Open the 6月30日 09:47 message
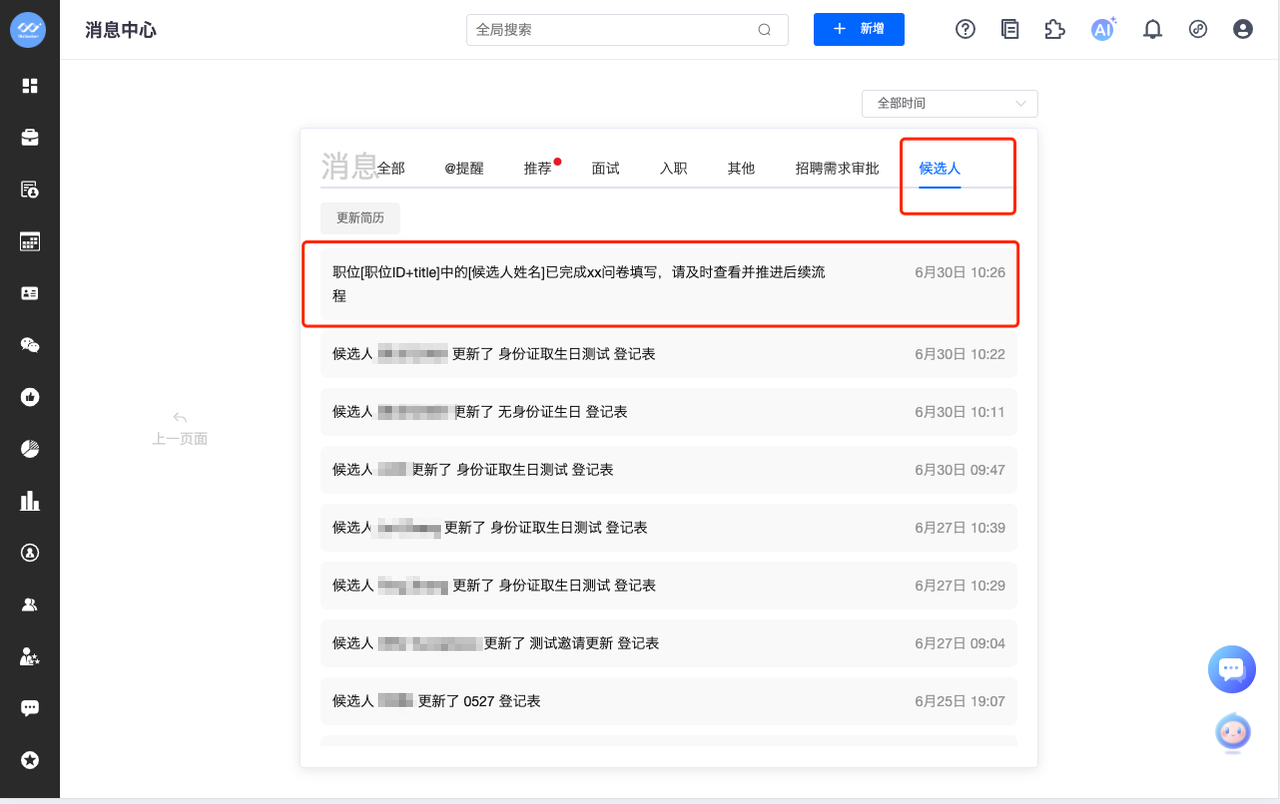1280x804 pixels. pos(669,470)
